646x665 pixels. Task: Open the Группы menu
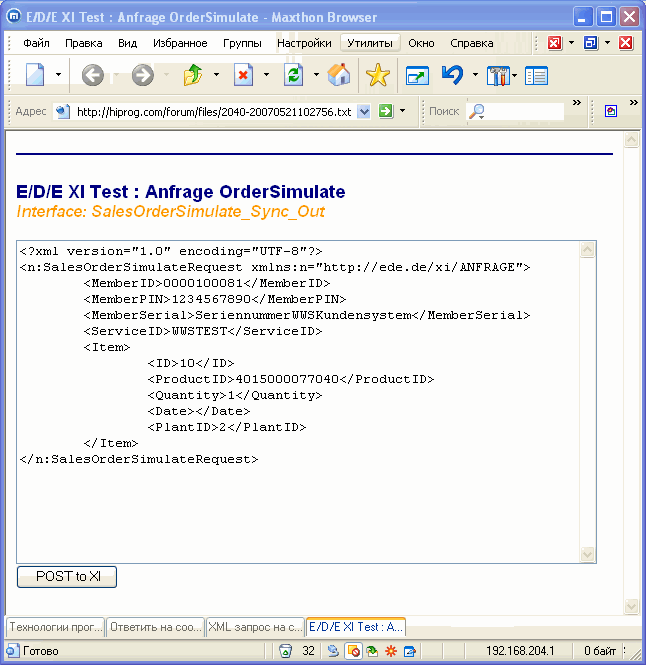242,43
